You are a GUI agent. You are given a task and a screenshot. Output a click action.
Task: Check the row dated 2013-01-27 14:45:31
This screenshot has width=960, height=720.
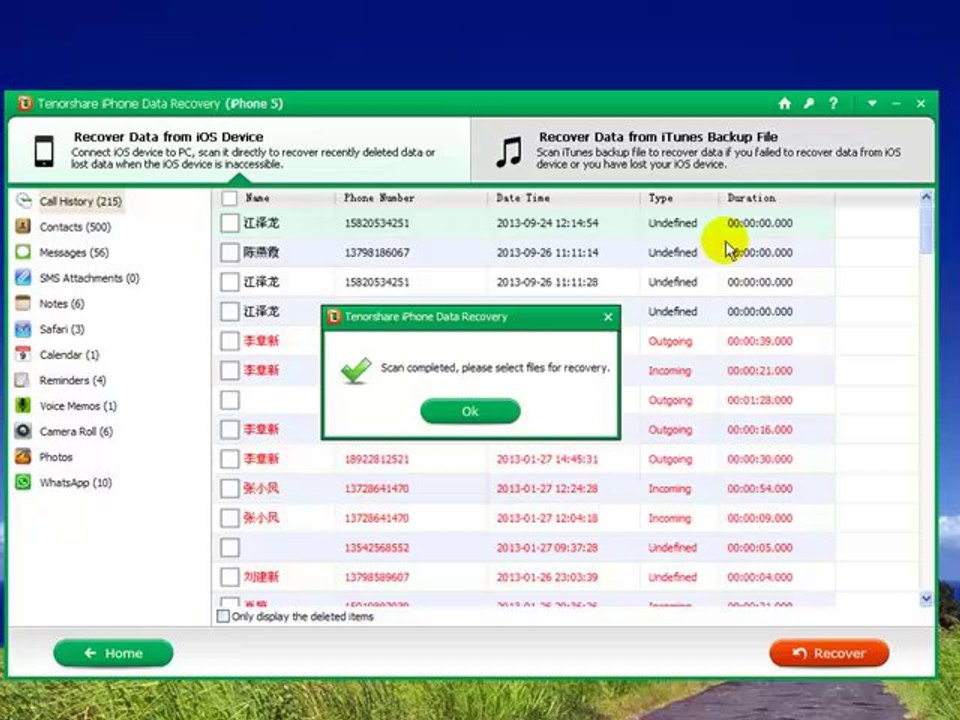[x=230, y=459]
